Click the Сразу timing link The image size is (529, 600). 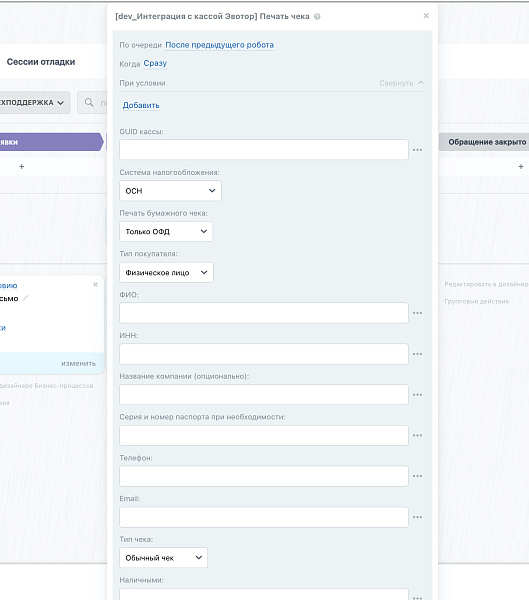coord(155,63)
